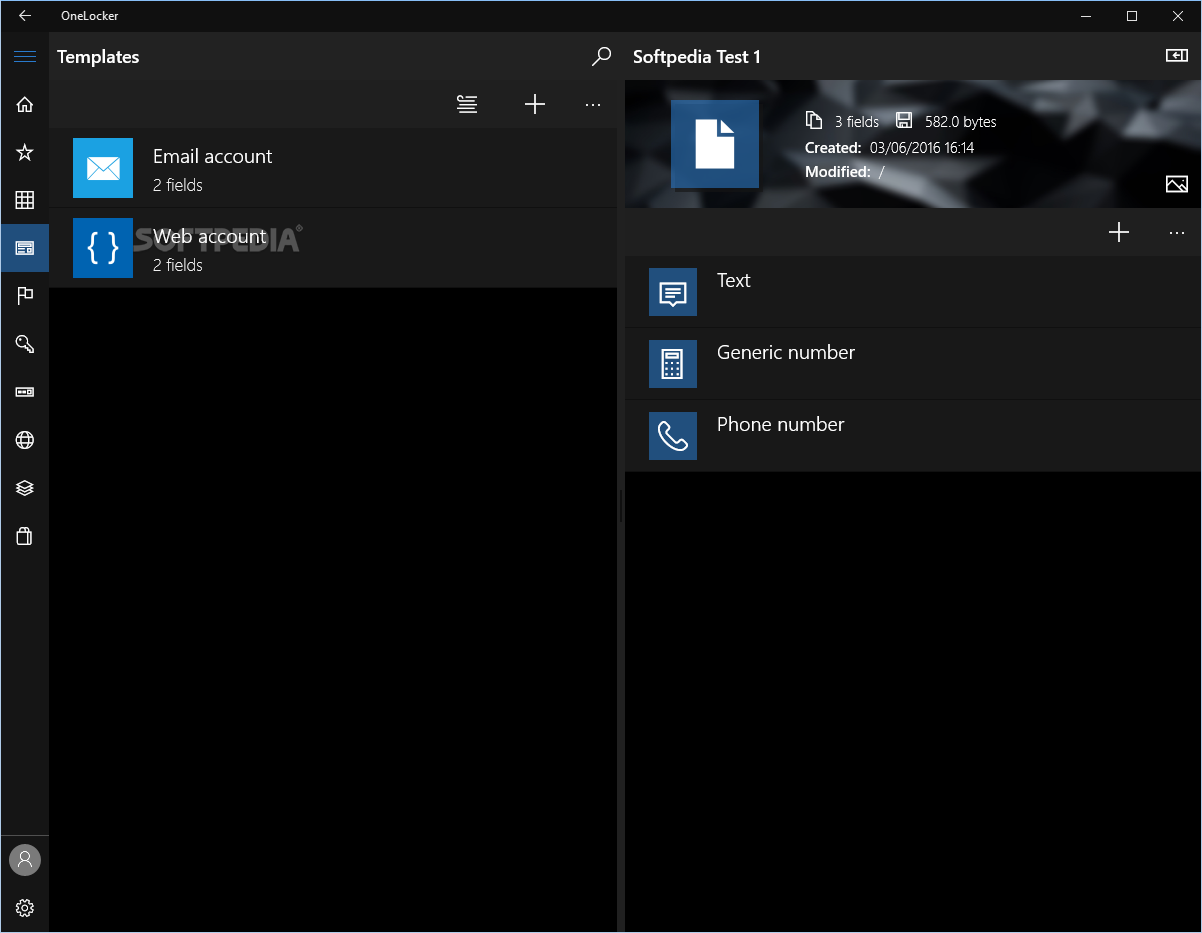Click the pane splitter handle
The width and height of the screenshot is (1202, 933).
621,506
